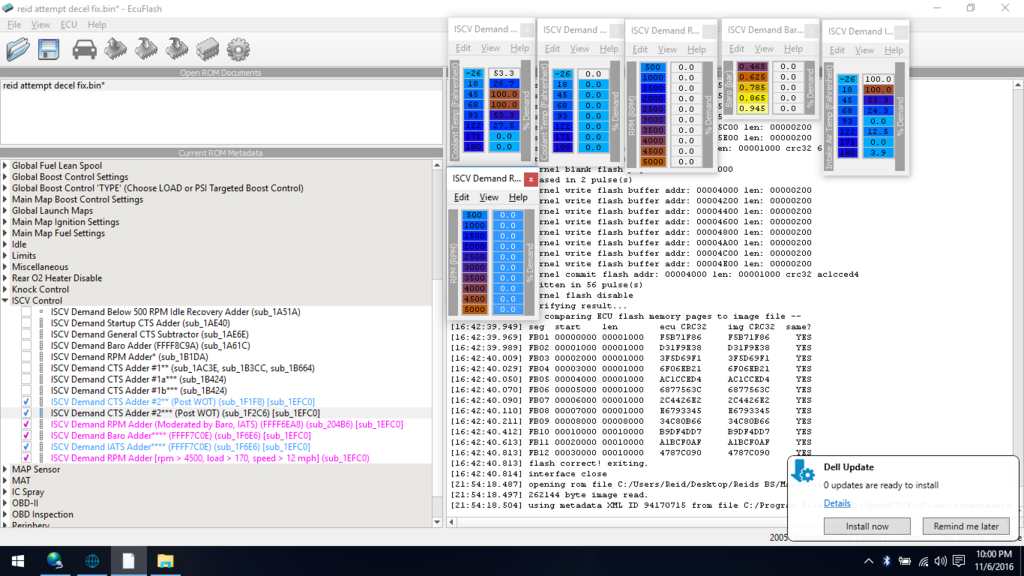Open options with the toolbar gear icon
The height and width of the screenshot is (576, 1024).
[238, 49]
